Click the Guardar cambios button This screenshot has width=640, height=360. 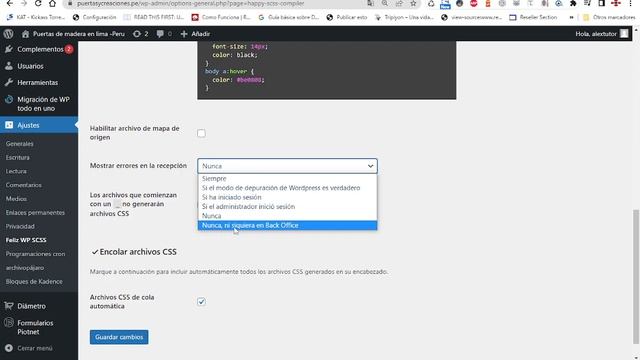pyautogui.click(x=119, y=337)
